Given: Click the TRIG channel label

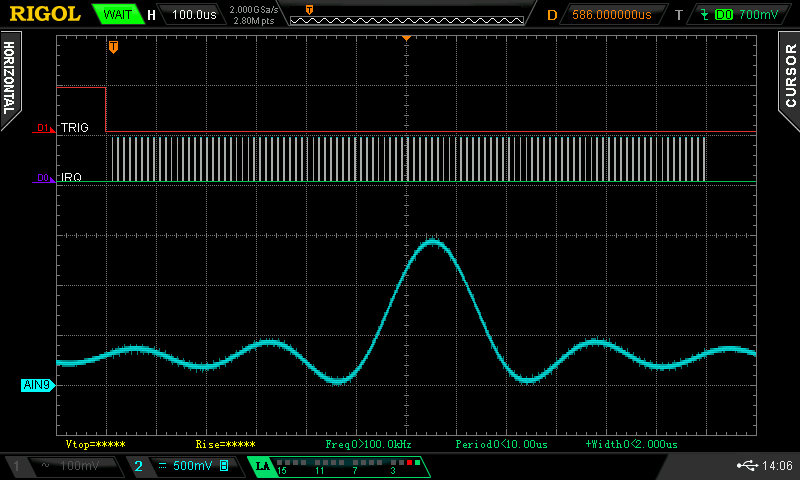Looking at the screenshot, I should click(74, 128).
